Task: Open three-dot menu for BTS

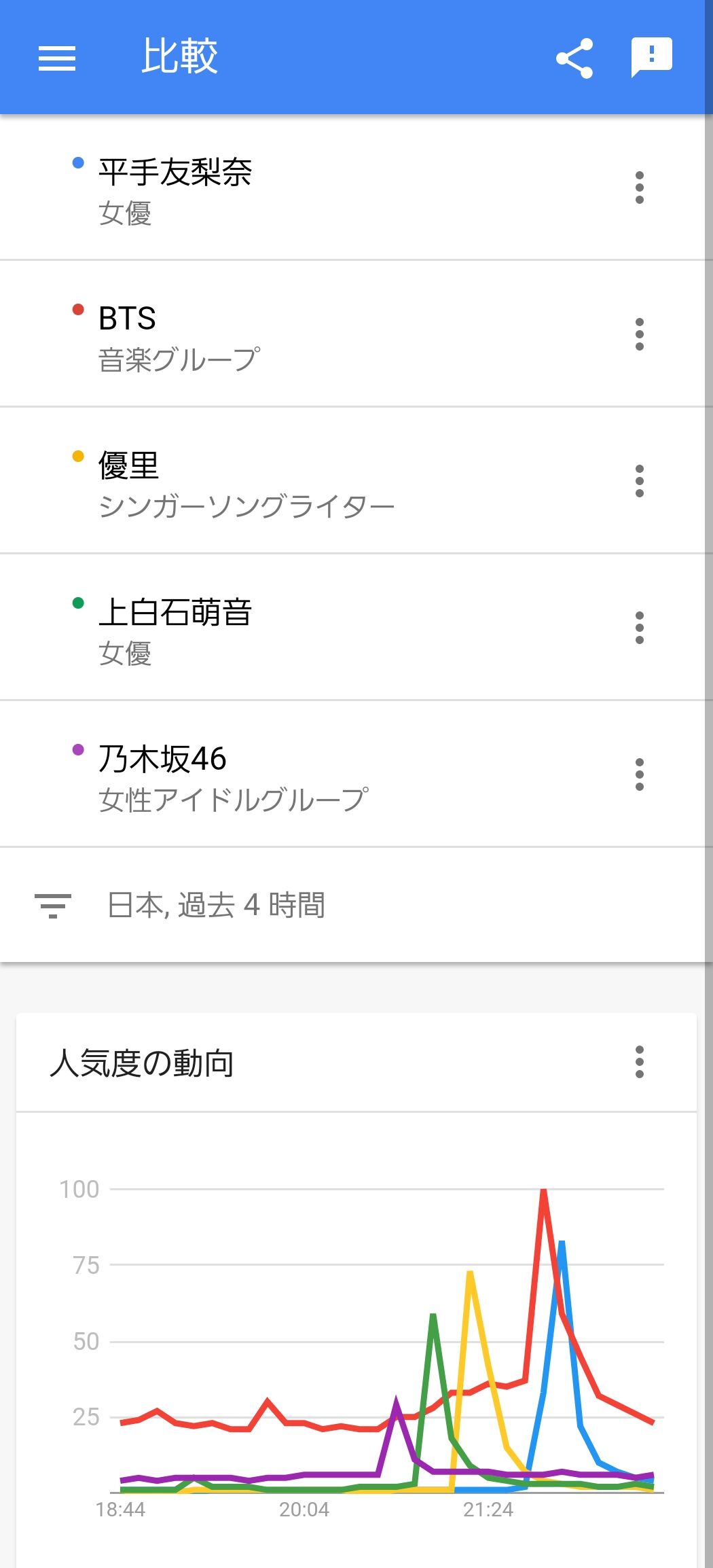Action: tap(639, 334)
